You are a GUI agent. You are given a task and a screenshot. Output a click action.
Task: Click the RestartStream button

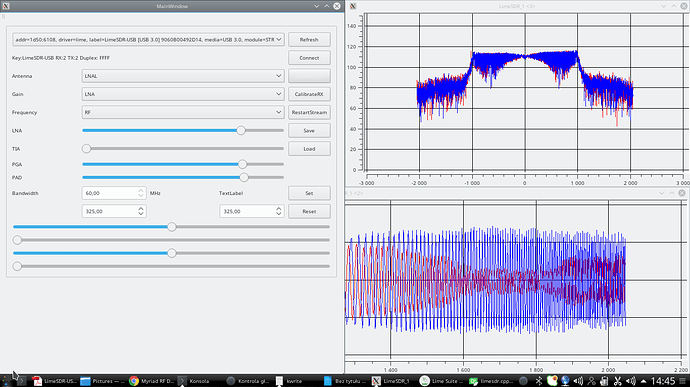(309, 112)
